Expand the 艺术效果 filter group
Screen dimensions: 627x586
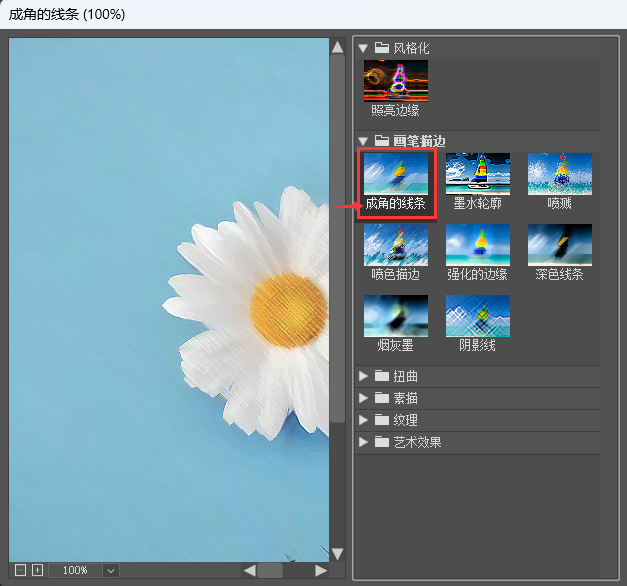pyautogui.click(x=364, y=442)
